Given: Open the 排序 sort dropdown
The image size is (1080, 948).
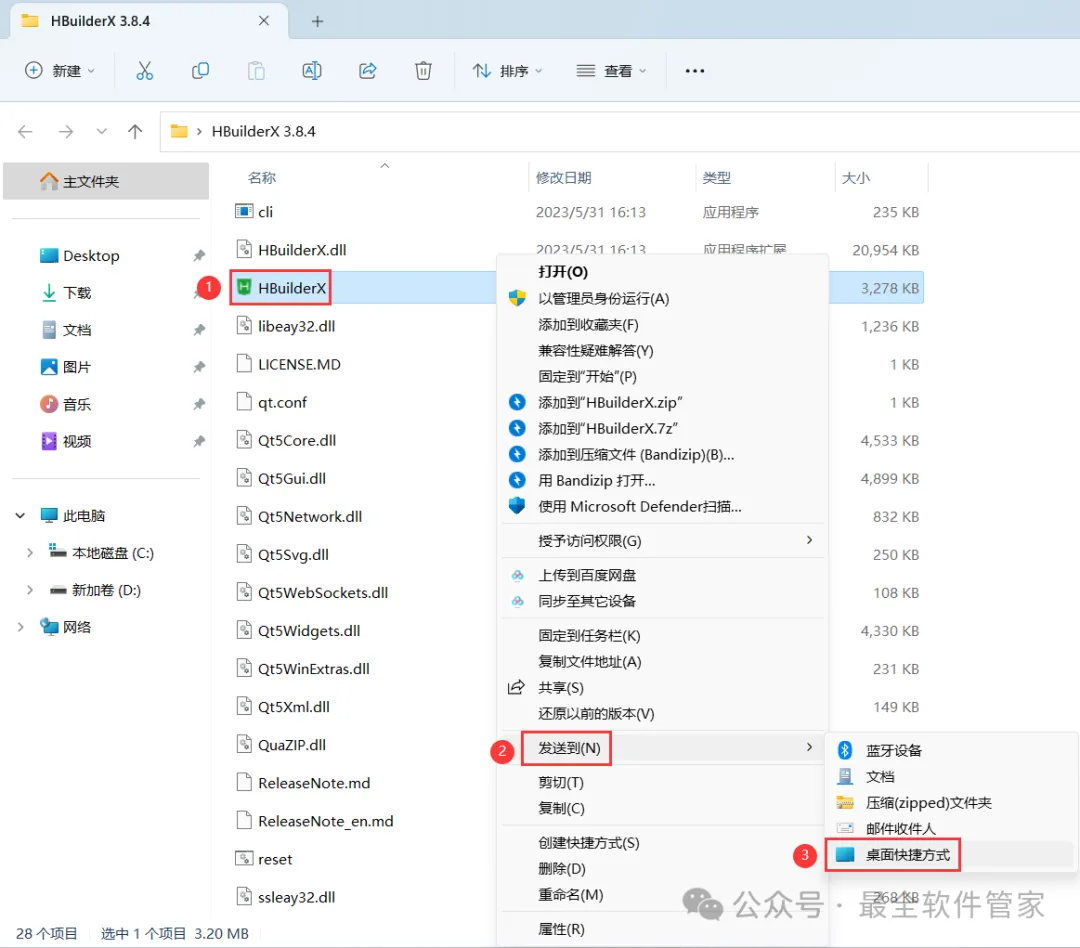Looking at the screenshot, I should click(x=508, y=71).
